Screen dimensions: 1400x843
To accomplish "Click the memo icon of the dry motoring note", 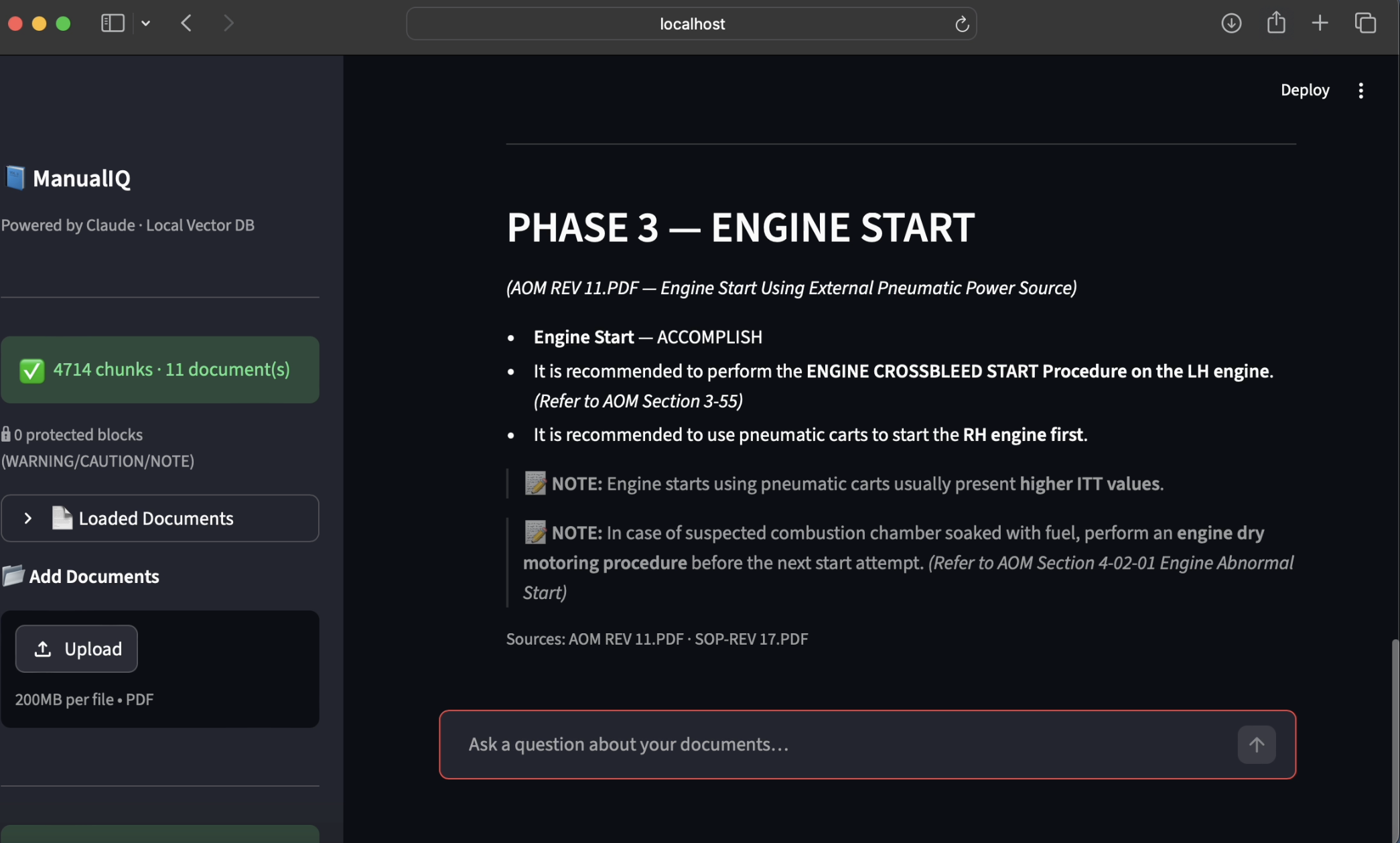I will [535, 533].
